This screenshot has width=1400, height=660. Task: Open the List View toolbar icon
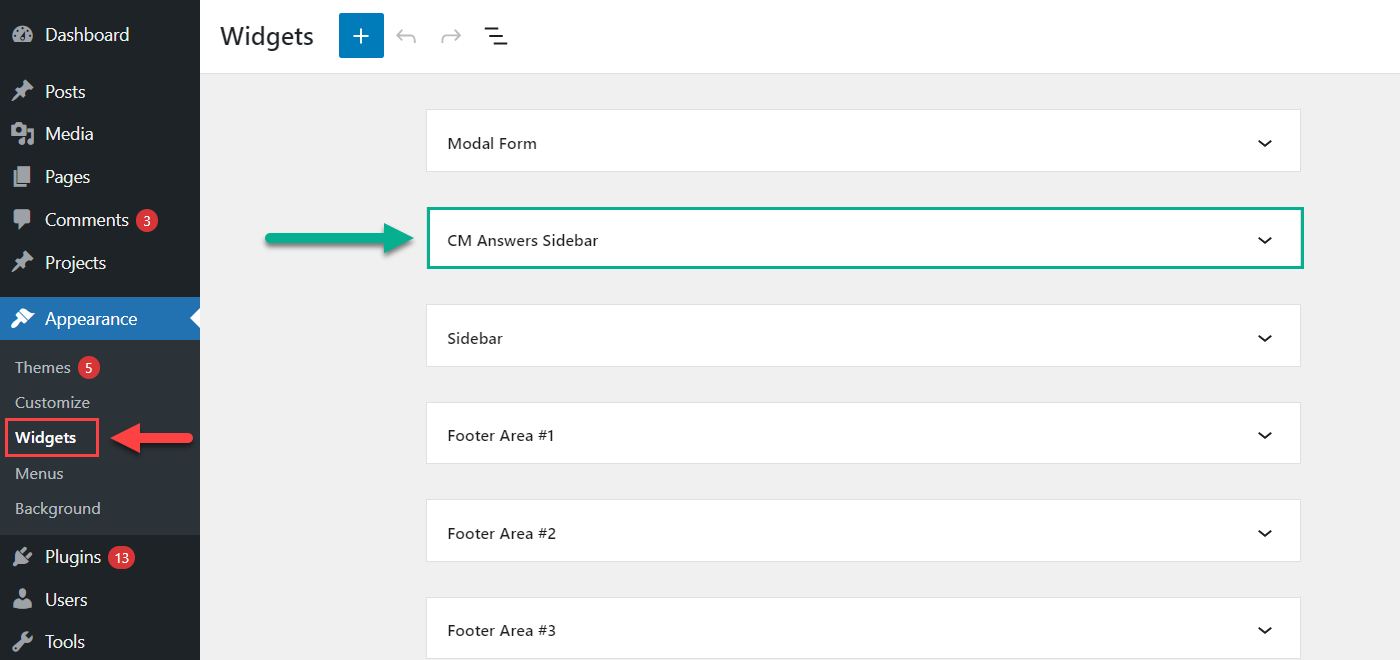(x=496, y=36)
